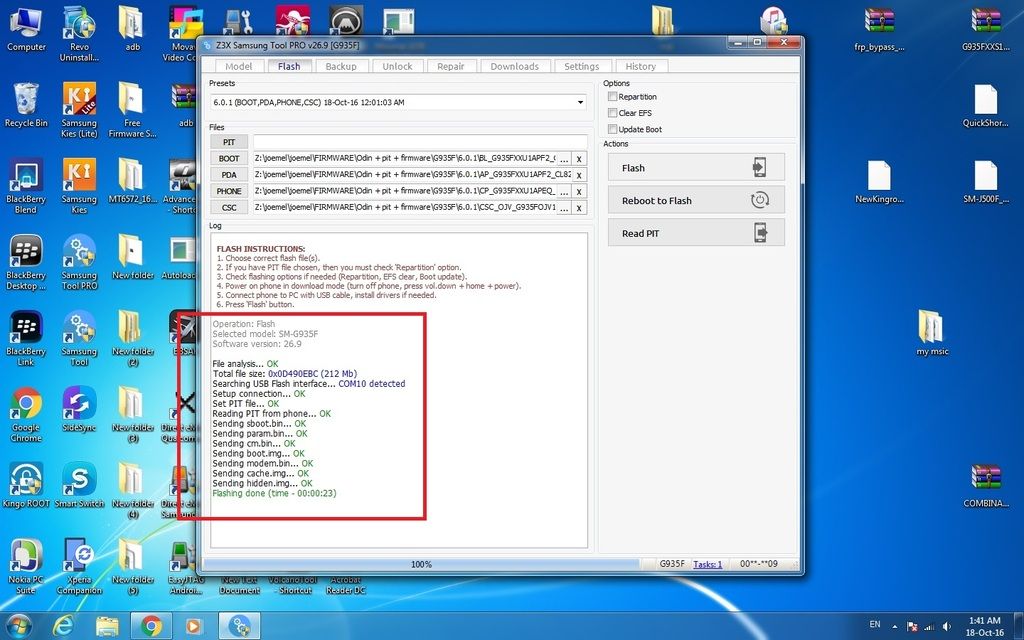This screenshot has height=640, width=1024.
Task: Click the CSC file button
Action: (x=229, y=207)
